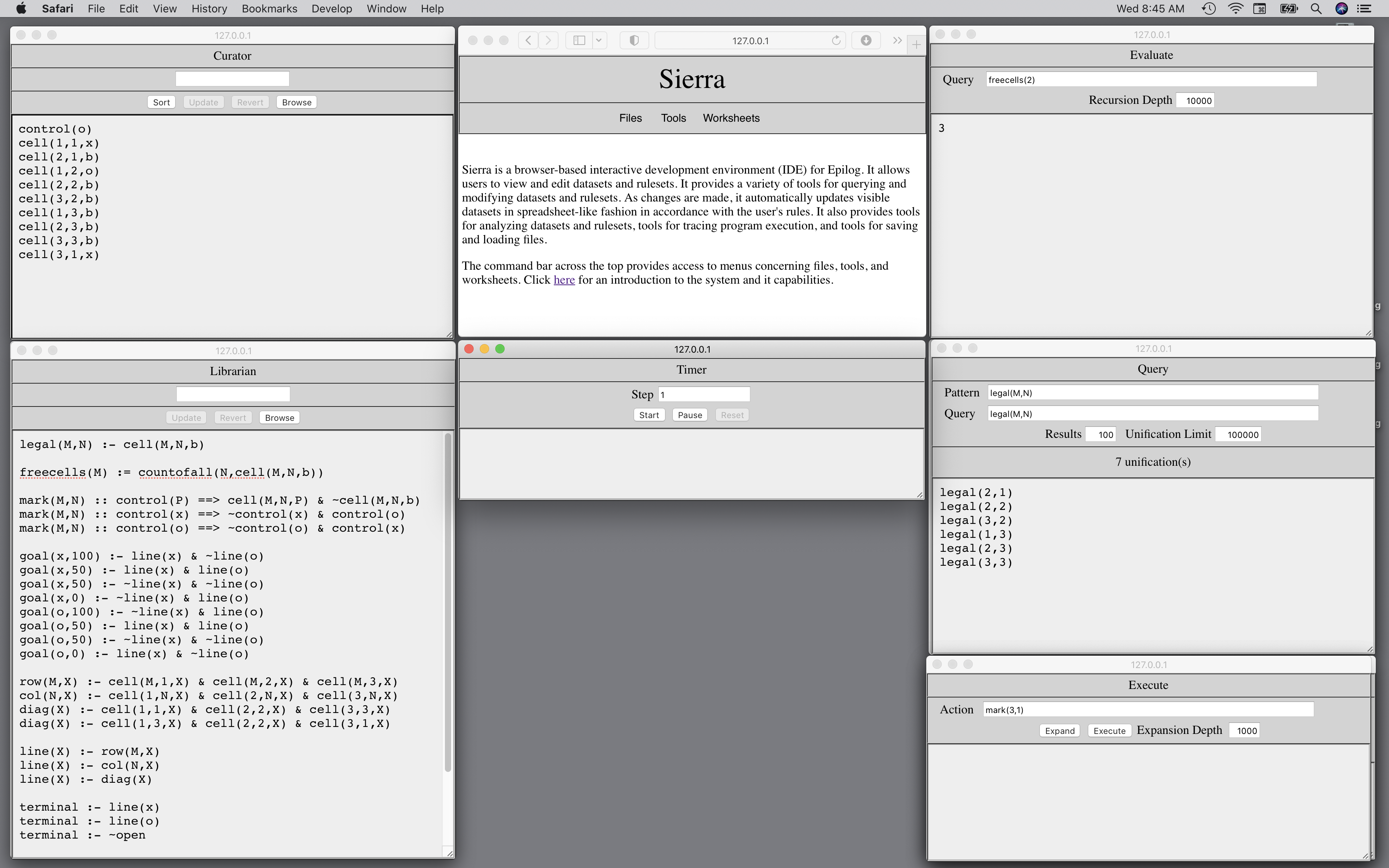Open sidebar options dropdown arrow
1389x868 pixels.
[599, 40]
